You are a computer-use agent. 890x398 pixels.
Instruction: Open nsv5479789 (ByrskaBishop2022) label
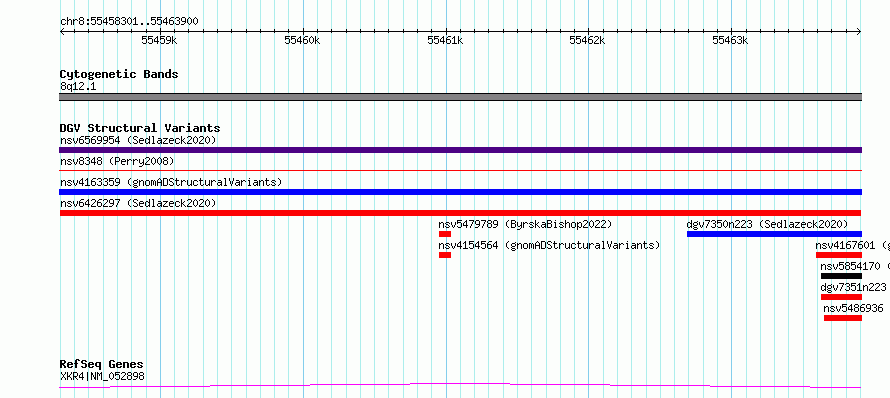(525, 224)
